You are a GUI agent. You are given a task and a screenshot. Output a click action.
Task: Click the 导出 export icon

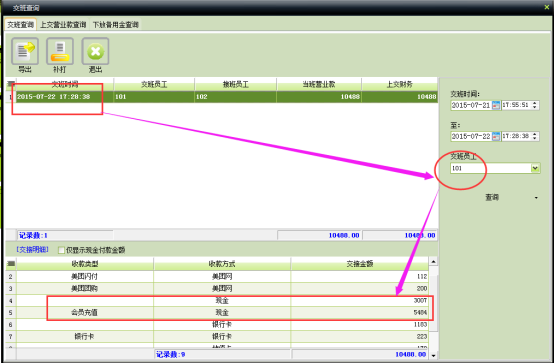click(x=25, y=52)
